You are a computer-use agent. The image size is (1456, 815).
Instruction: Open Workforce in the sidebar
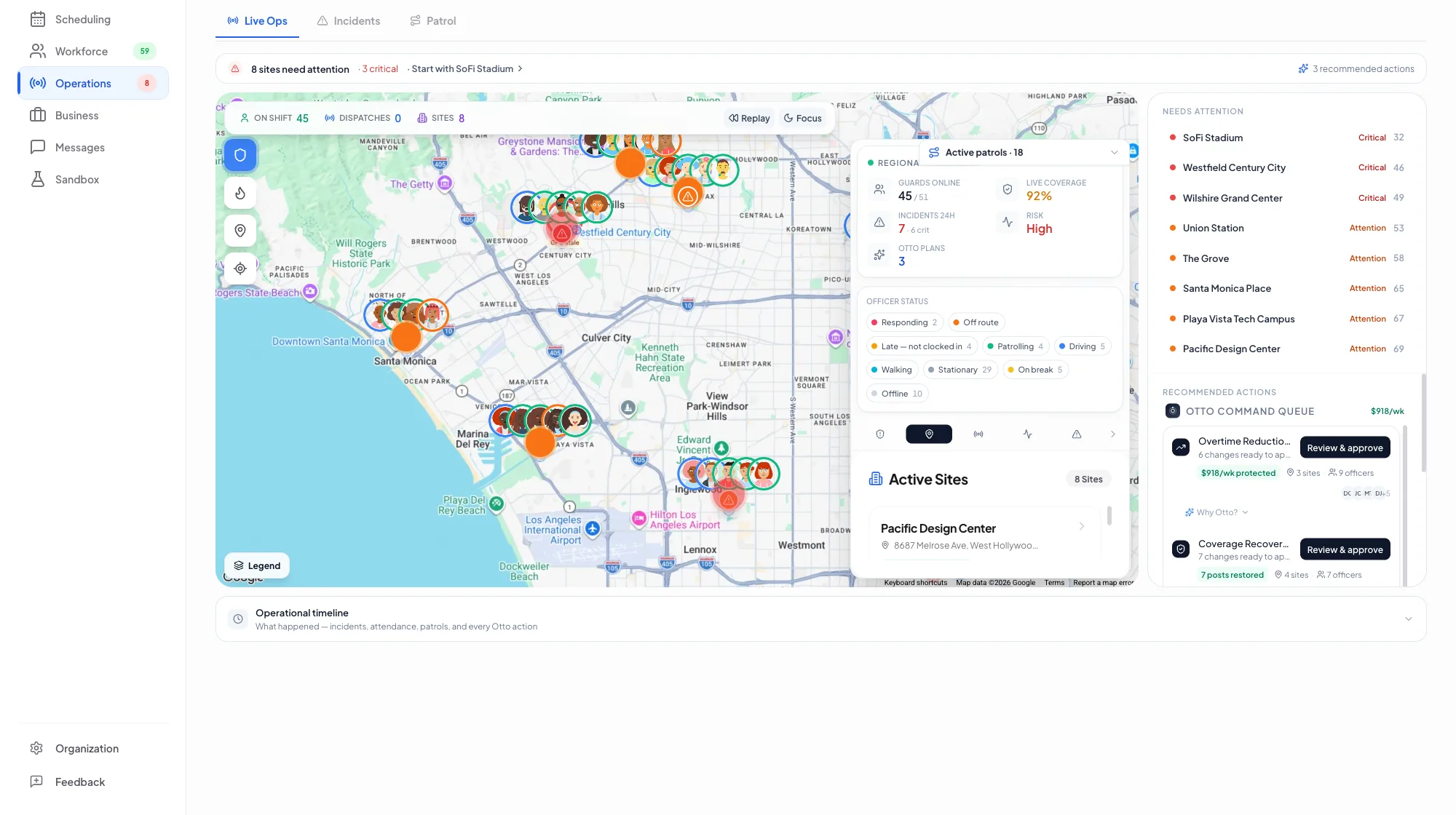click(x=93, y=52)
